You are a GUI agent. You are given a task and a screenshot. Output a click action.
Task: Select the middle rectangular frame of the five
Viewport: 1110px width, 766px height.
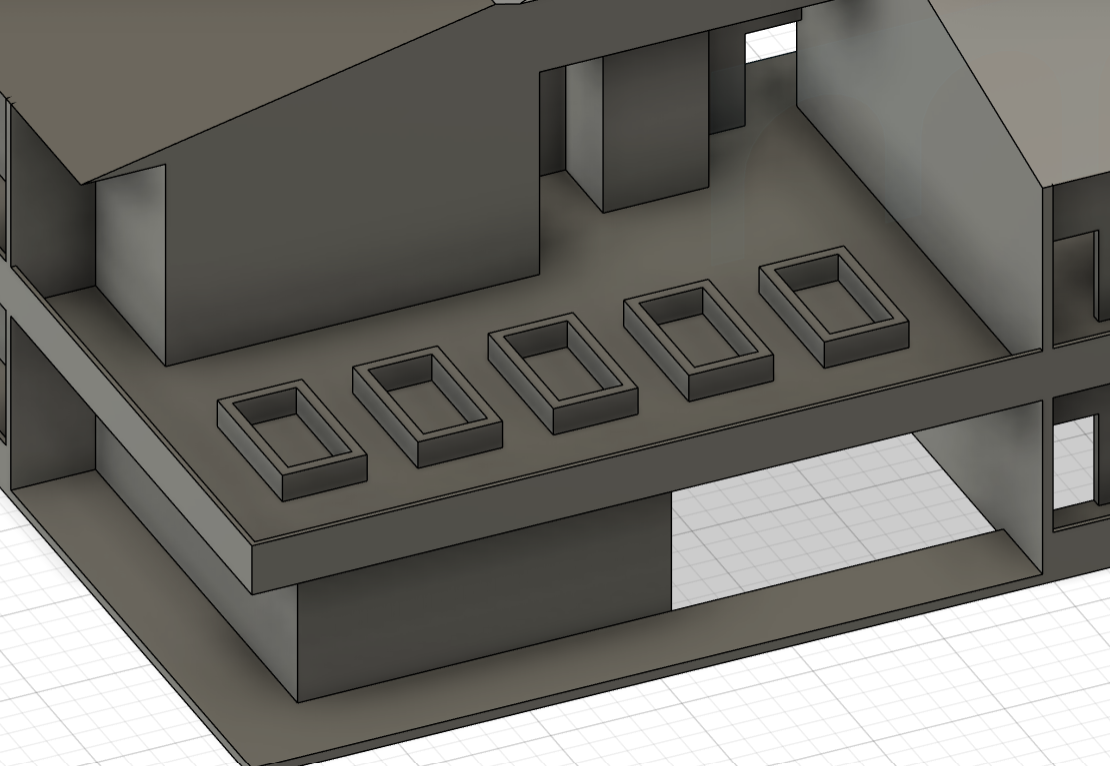pyautogui.click(x=563, y=373)
